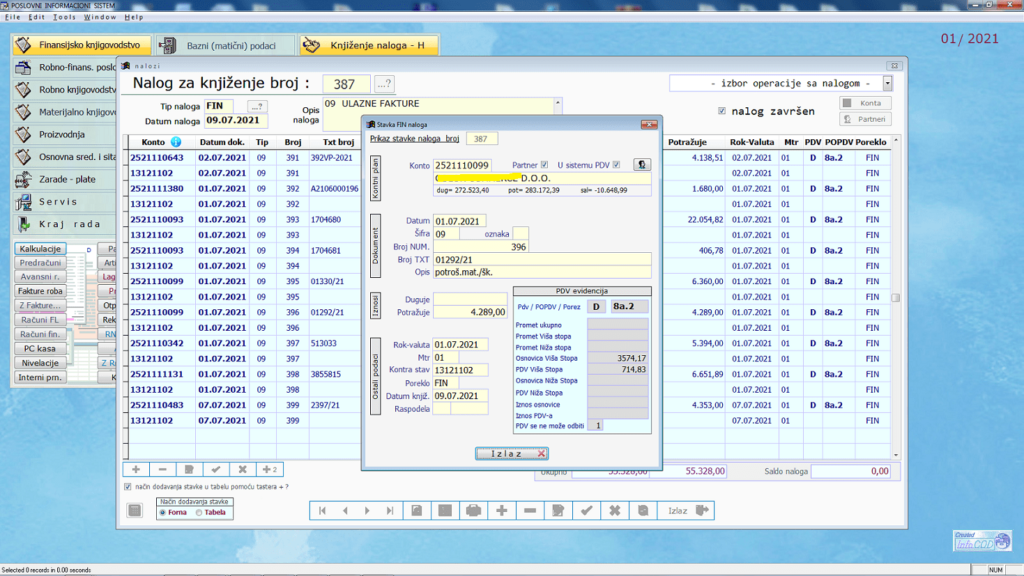
Task: Open Edit menu
Action: (37, 17)
